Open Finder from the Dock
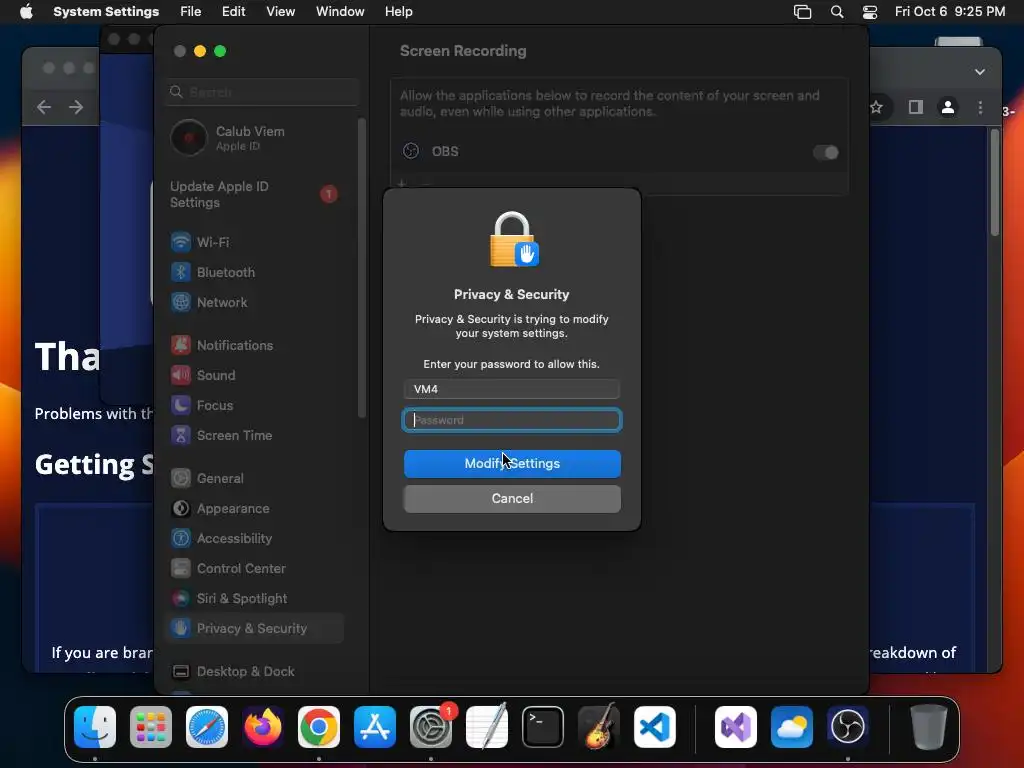This screenshot has height=768, width=1024. [x=95, y=727]
